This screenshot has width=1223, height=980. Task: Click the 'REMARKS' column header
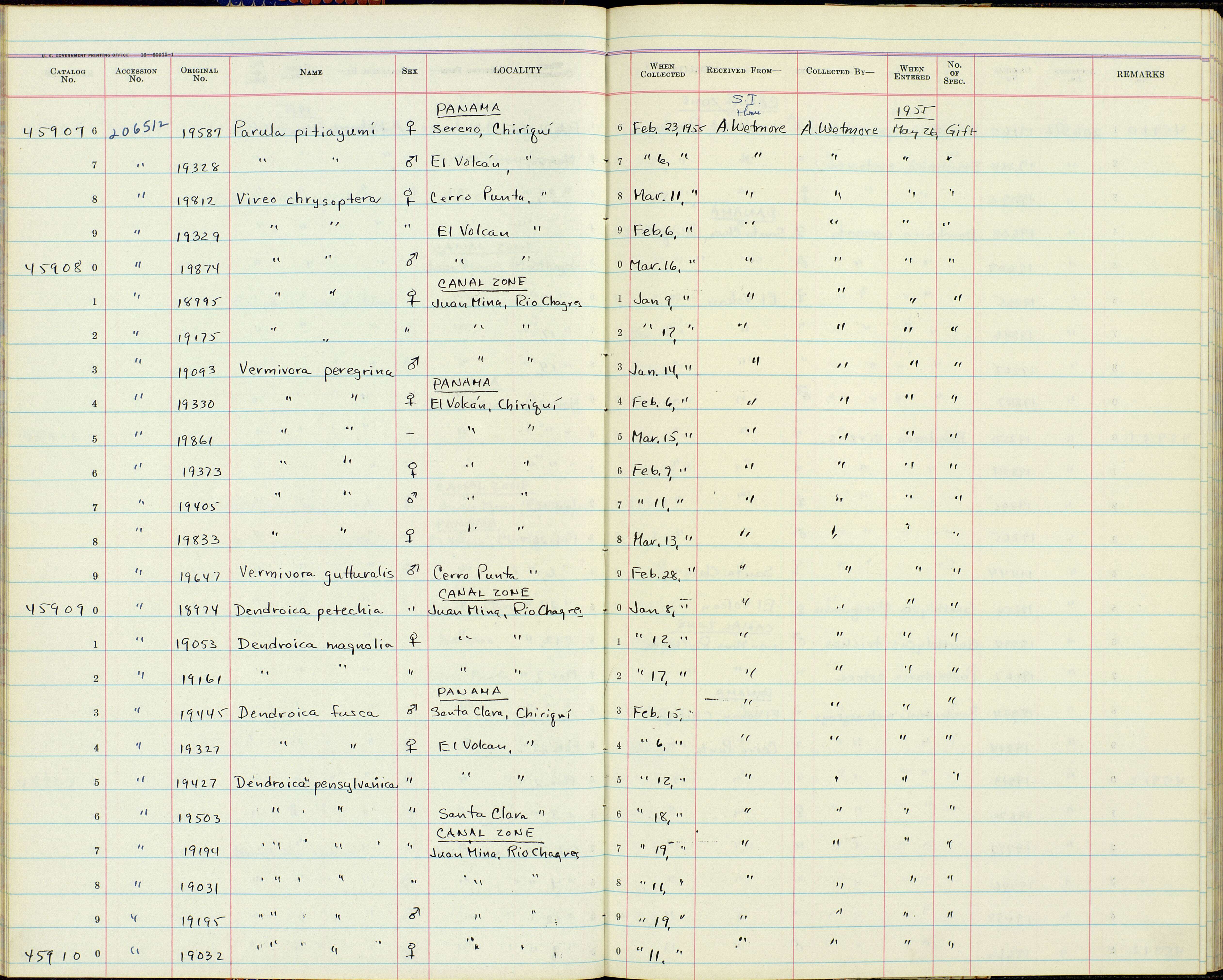pos(1140,74)
